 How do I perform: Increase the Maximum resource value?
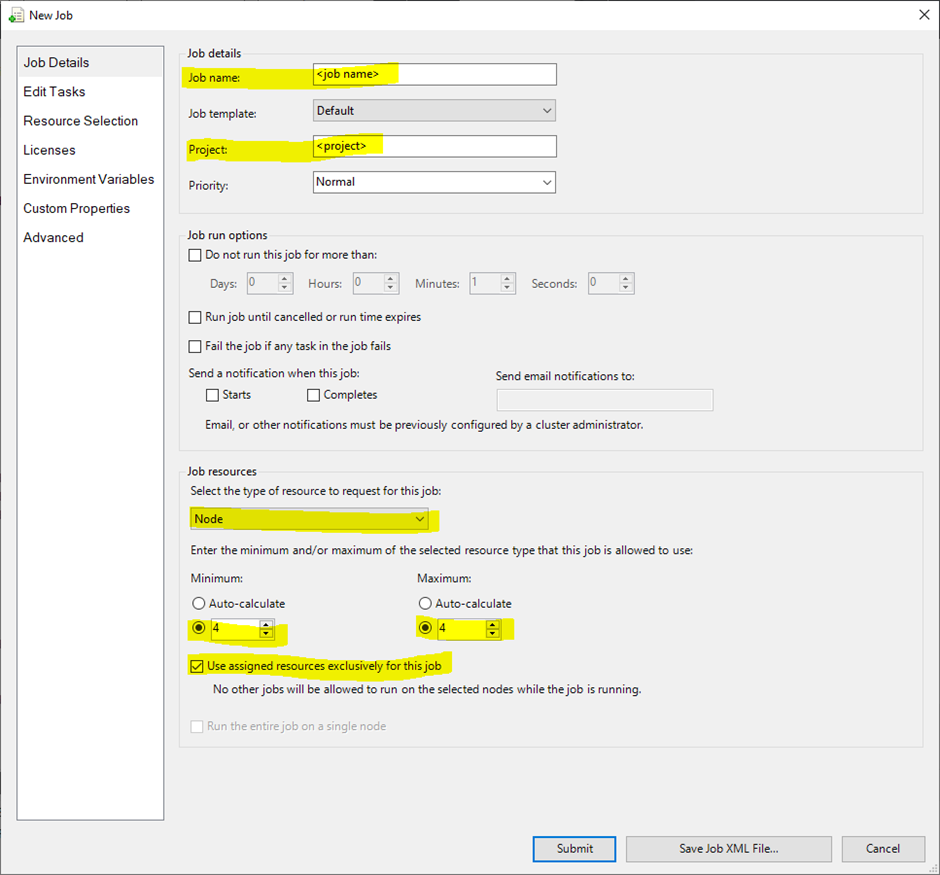click(493, 624)
